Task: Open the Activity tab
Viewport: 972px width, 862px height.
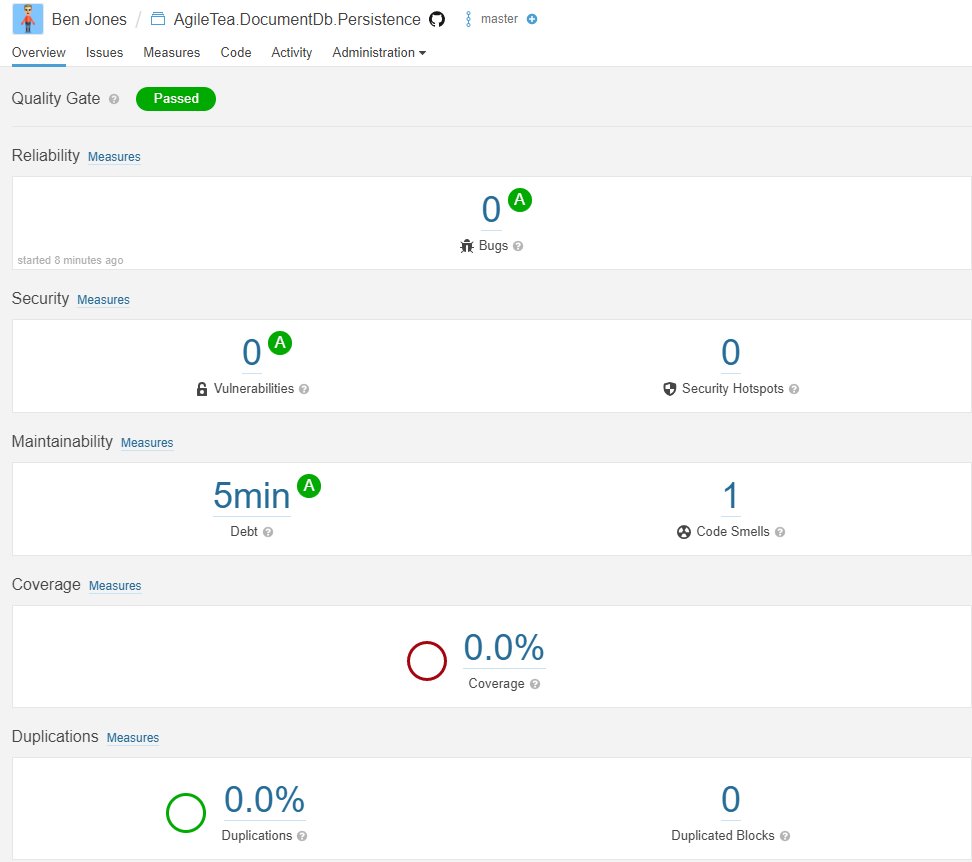Action: click(x=291, y=53)
